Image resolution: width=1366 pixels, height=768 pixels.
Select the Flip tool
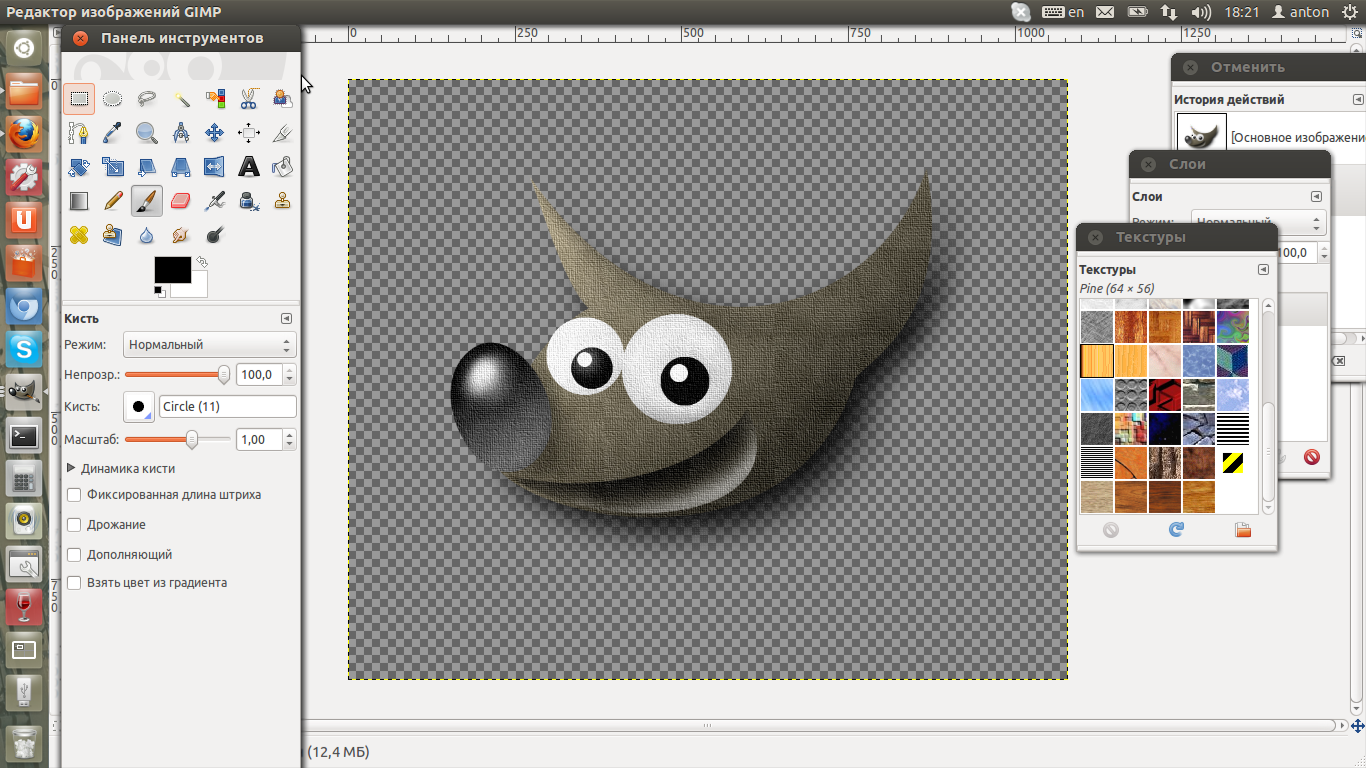pos(215,167)
